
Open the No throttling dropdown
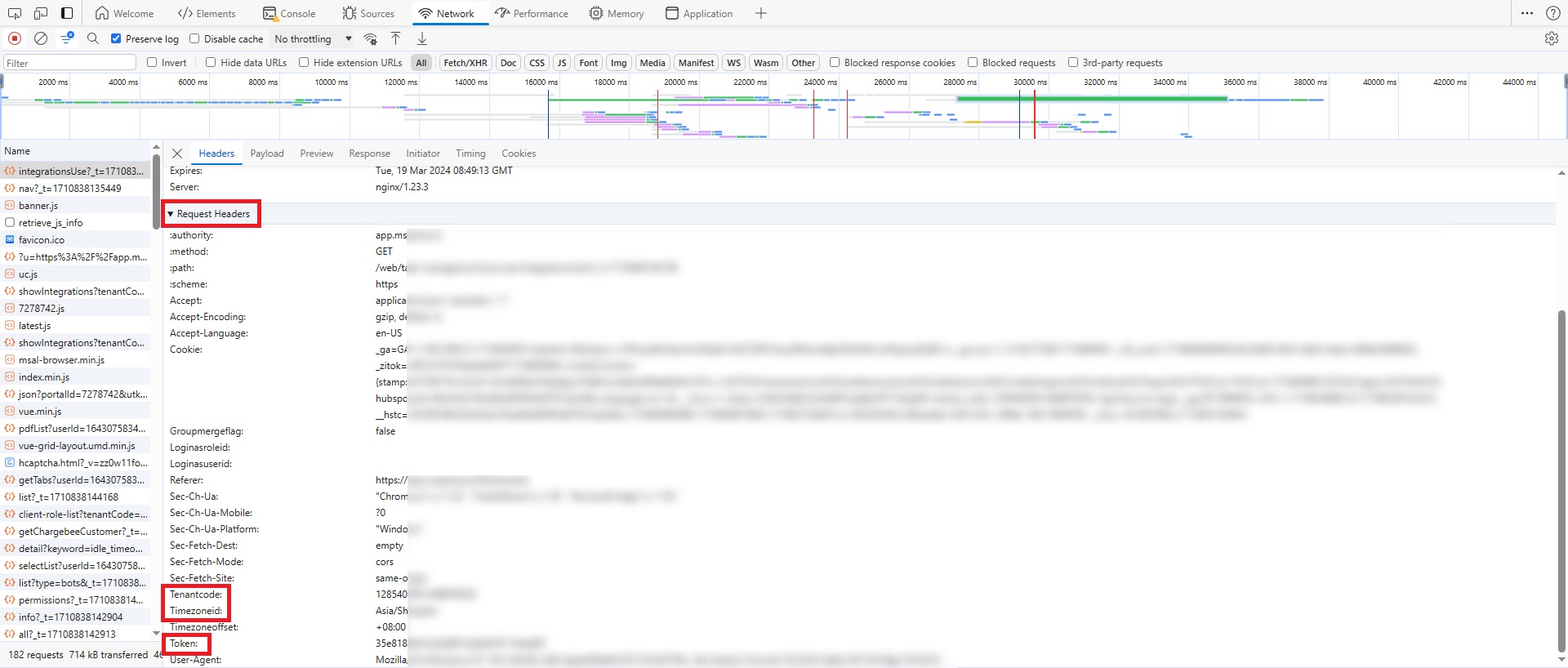point(313,38)
